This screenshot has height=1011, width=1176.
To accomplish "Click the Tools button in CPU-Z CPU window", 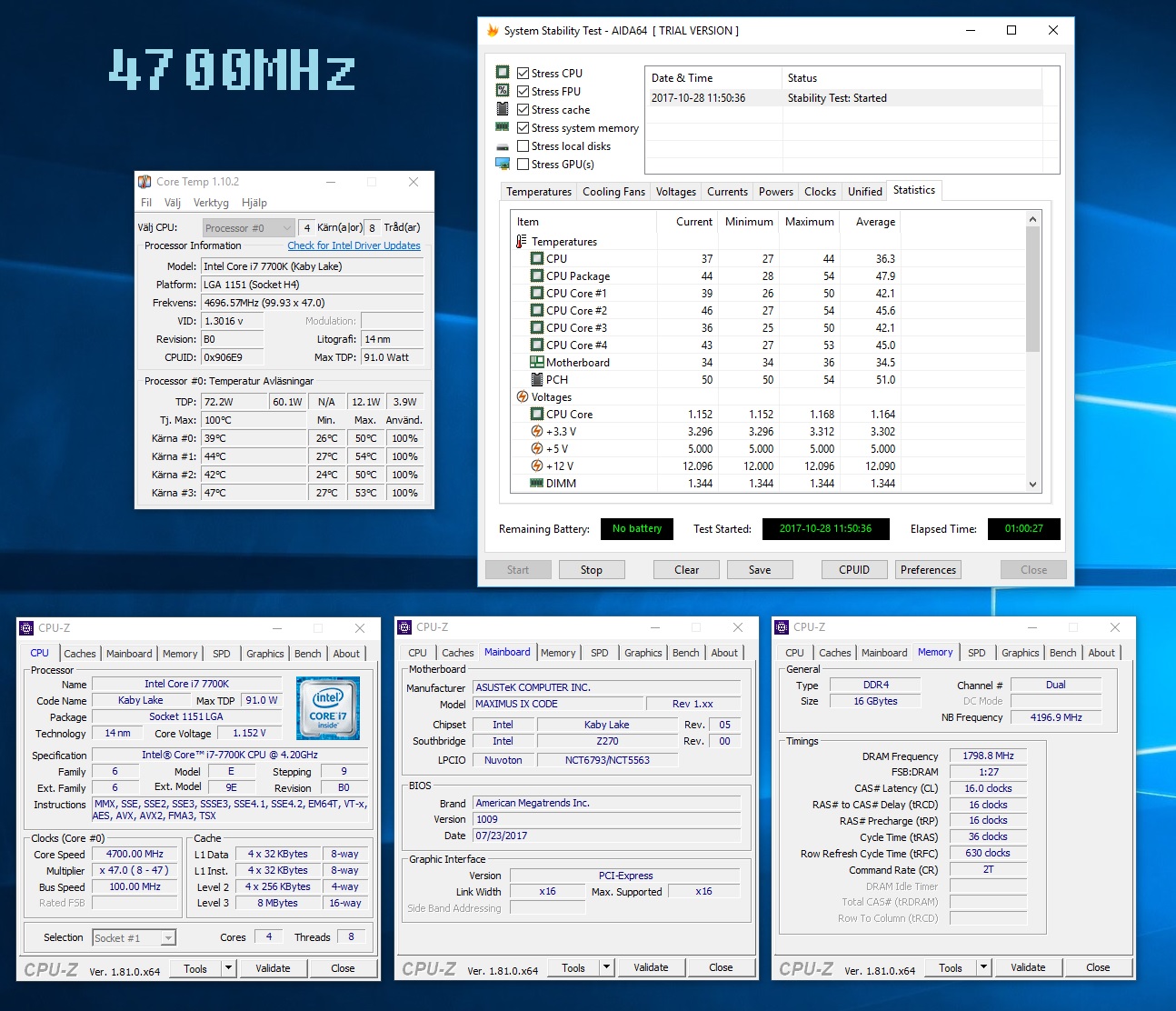I will (x=195, y=968).
